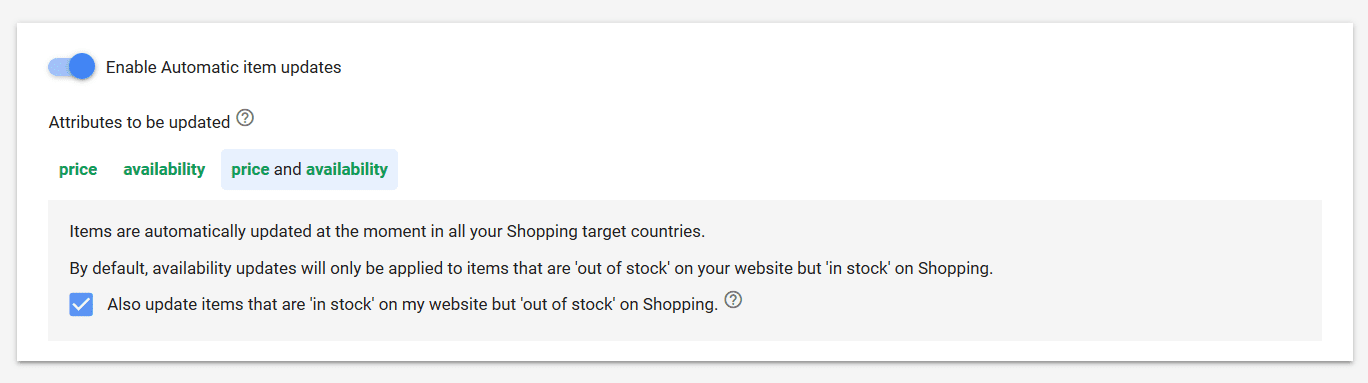Click 'availability' inside the highlighted combined option
Screen dimensions: 1368x383
tap(347, 169)
